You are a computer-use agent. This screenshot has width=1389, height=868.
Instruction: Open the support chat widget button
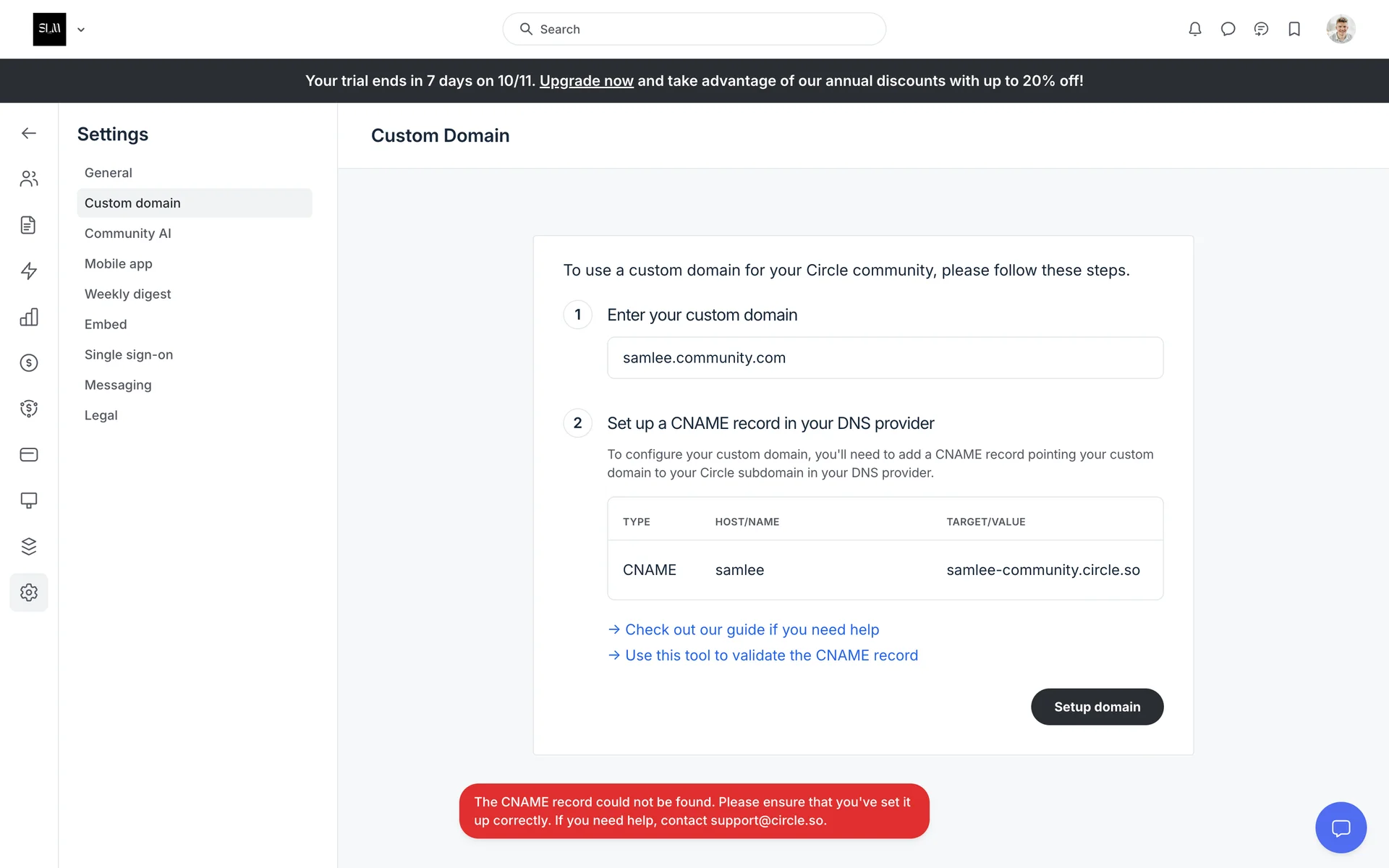(1341, 827)
